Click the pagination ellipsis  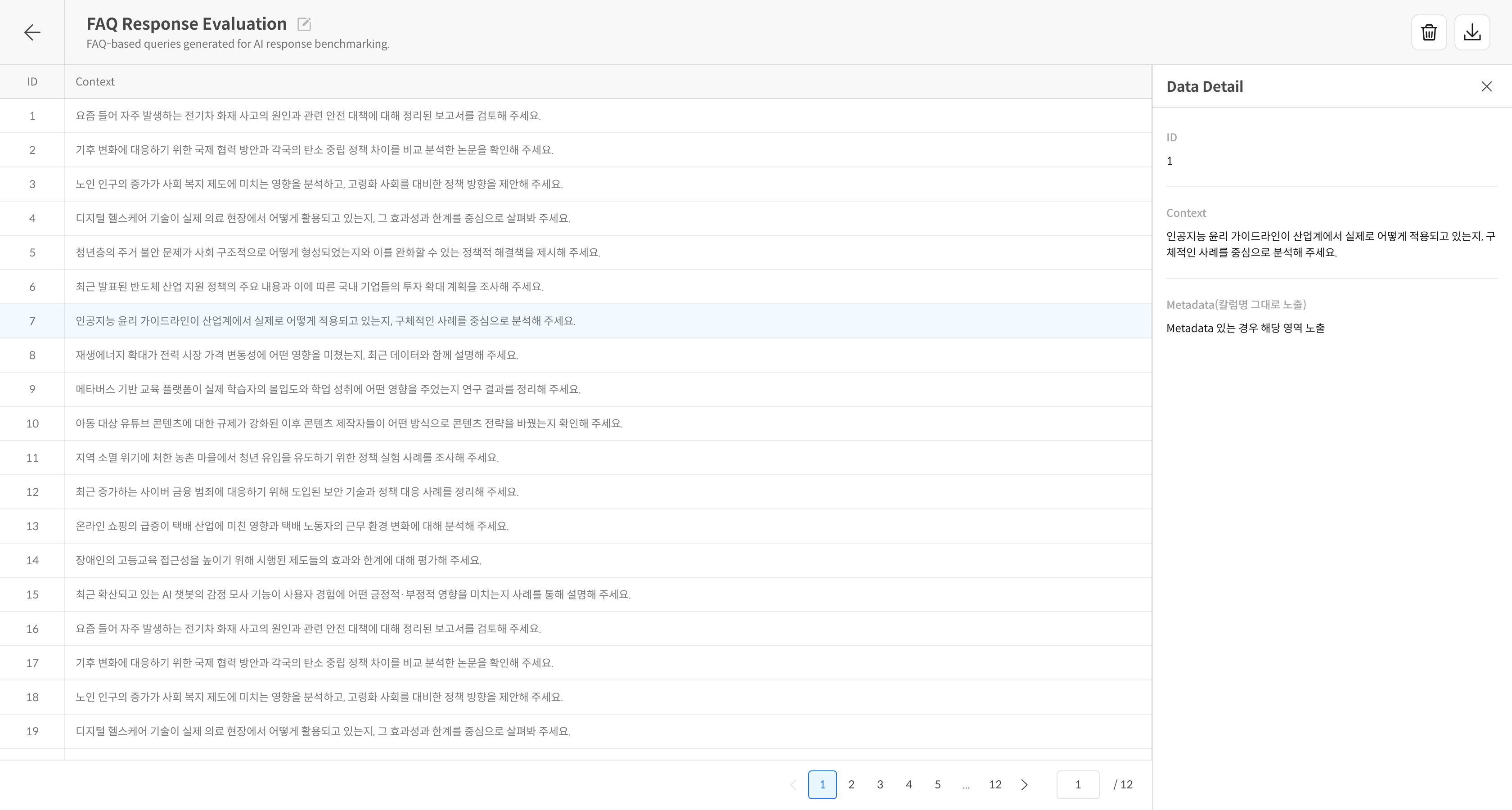coord(966,785)
